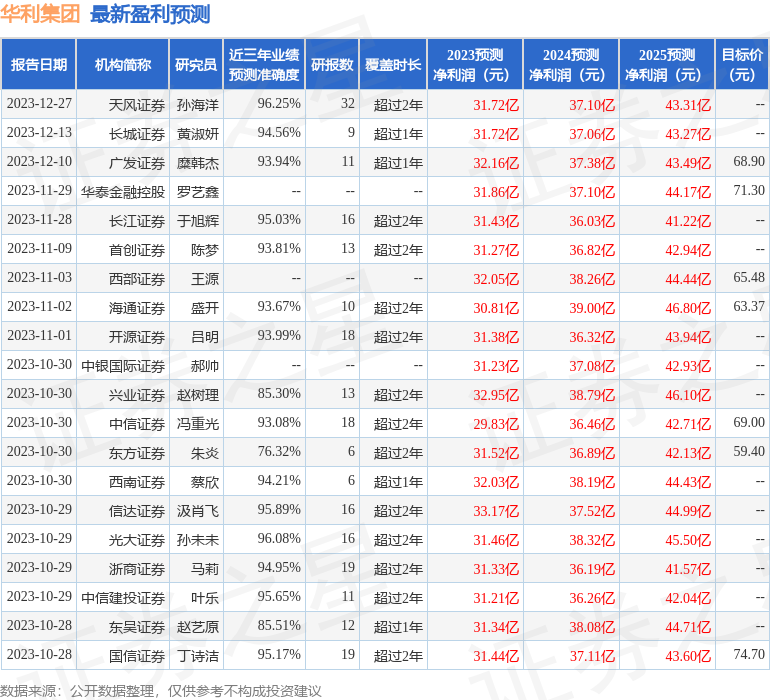Open the 华利集团 title link

coord(40,14)
